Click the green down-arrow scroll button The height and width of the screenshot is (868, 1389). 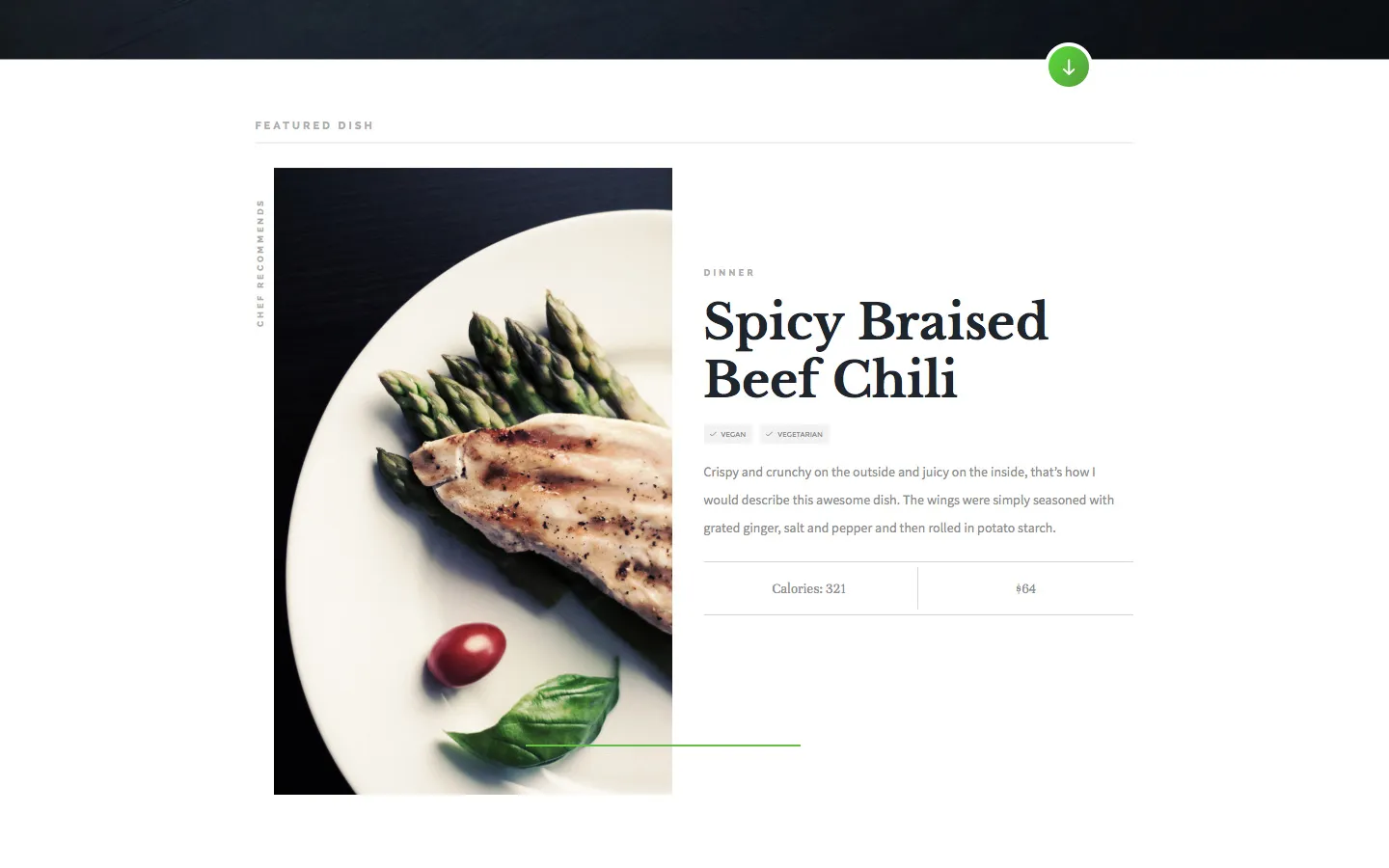click(x=1068, y=67)
